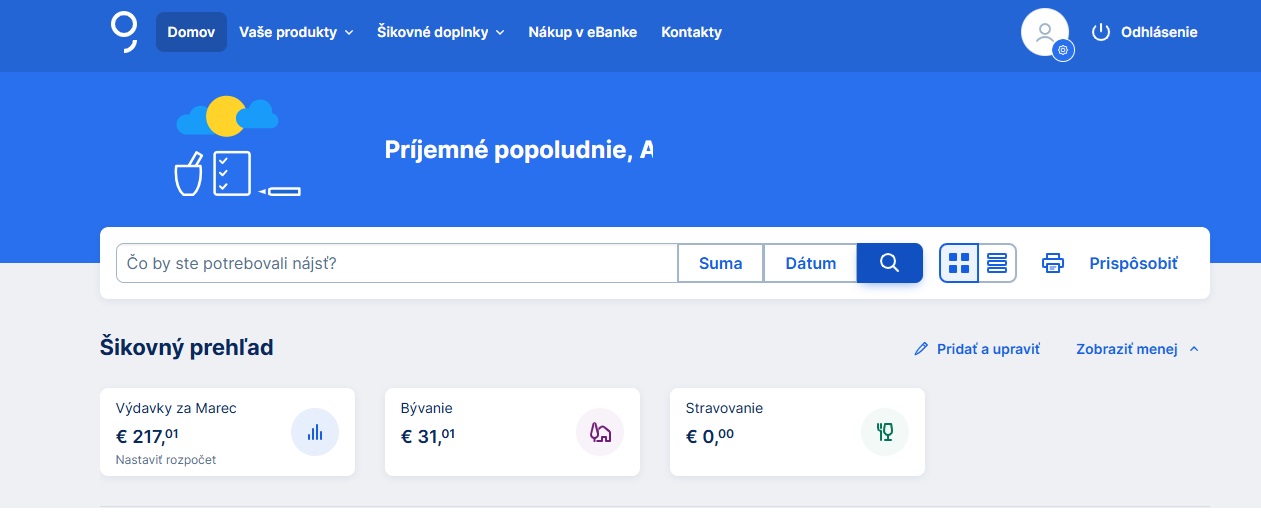Click the bank logo in the header
Viewport: 1261px width, 518px height.
click(124, 32)
